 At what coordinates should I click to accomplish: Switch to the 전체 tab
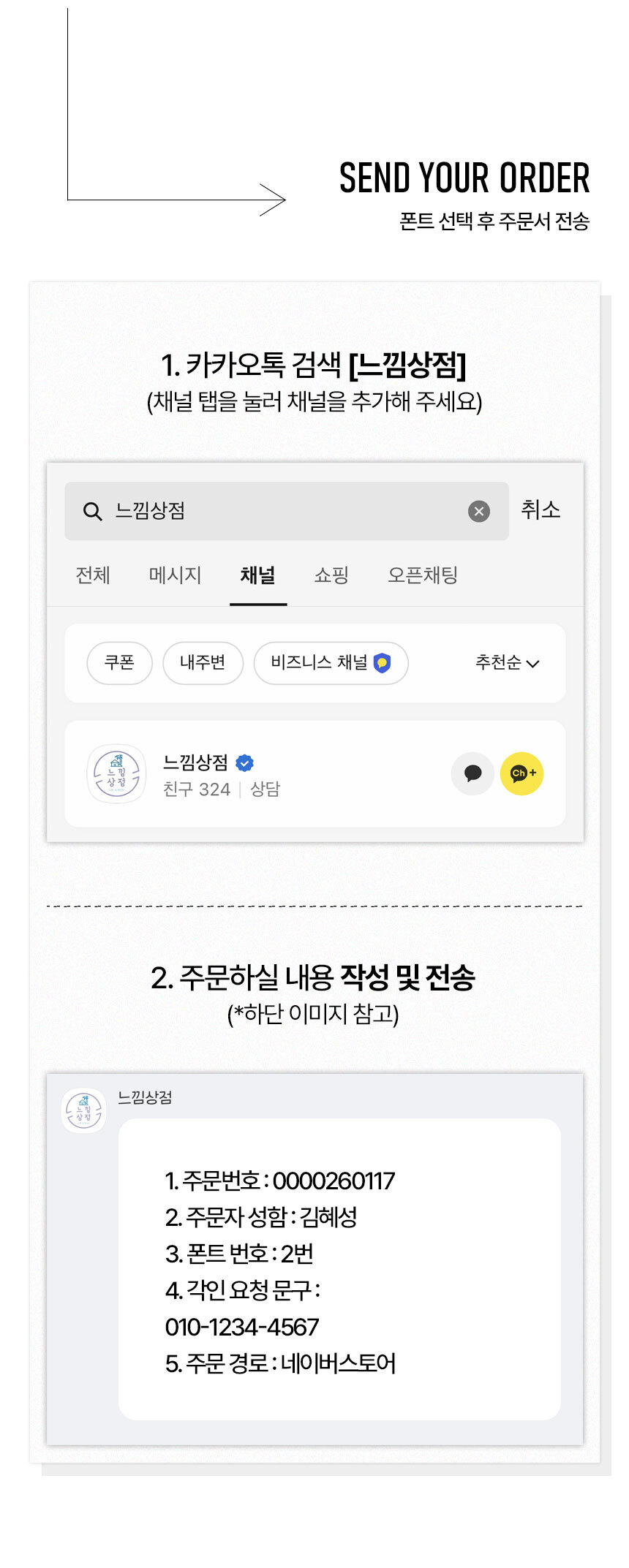[93, 575]
